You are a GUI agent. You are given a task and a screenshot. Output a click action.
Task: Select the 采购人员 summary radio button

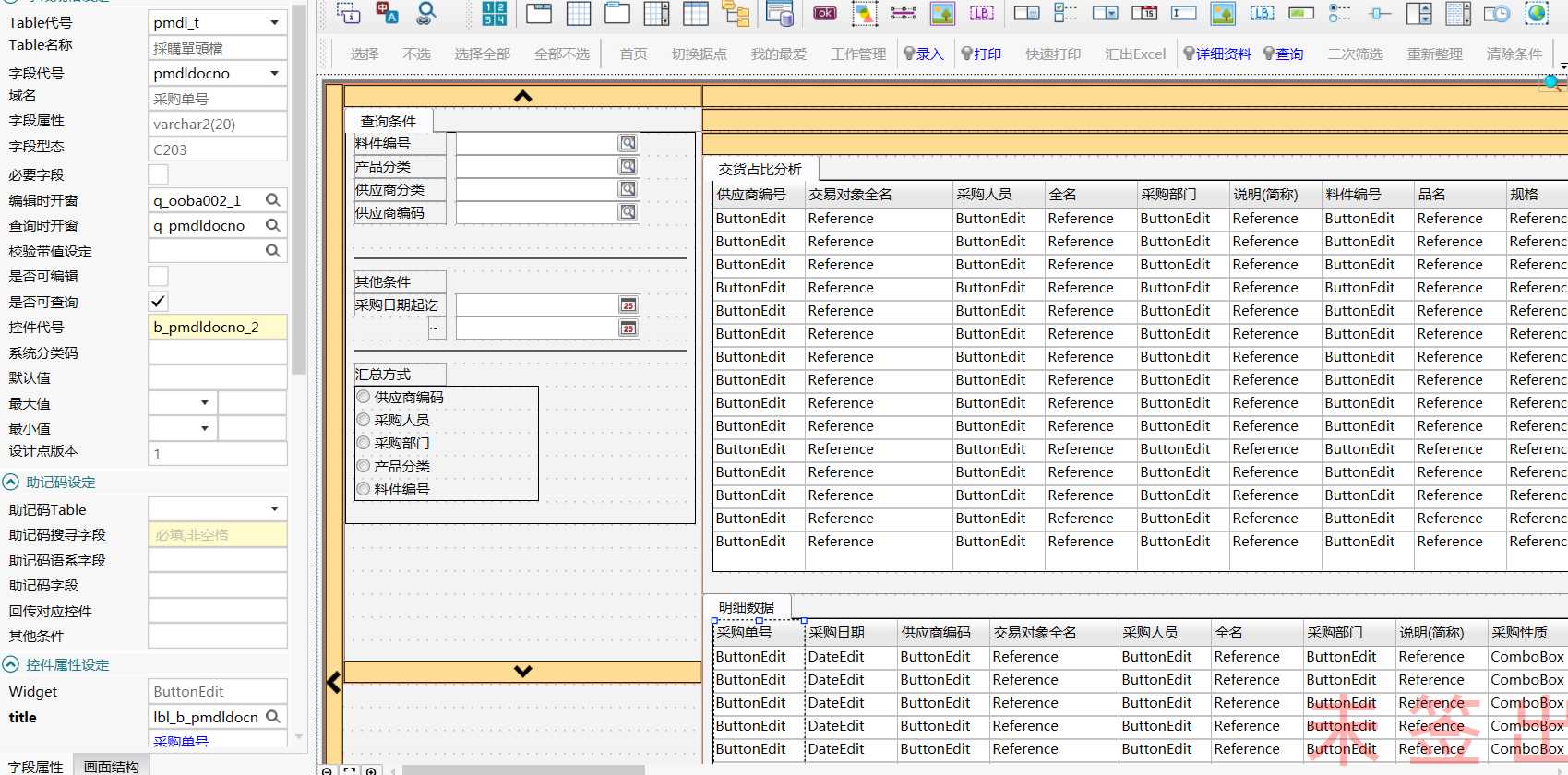[364, 420]
